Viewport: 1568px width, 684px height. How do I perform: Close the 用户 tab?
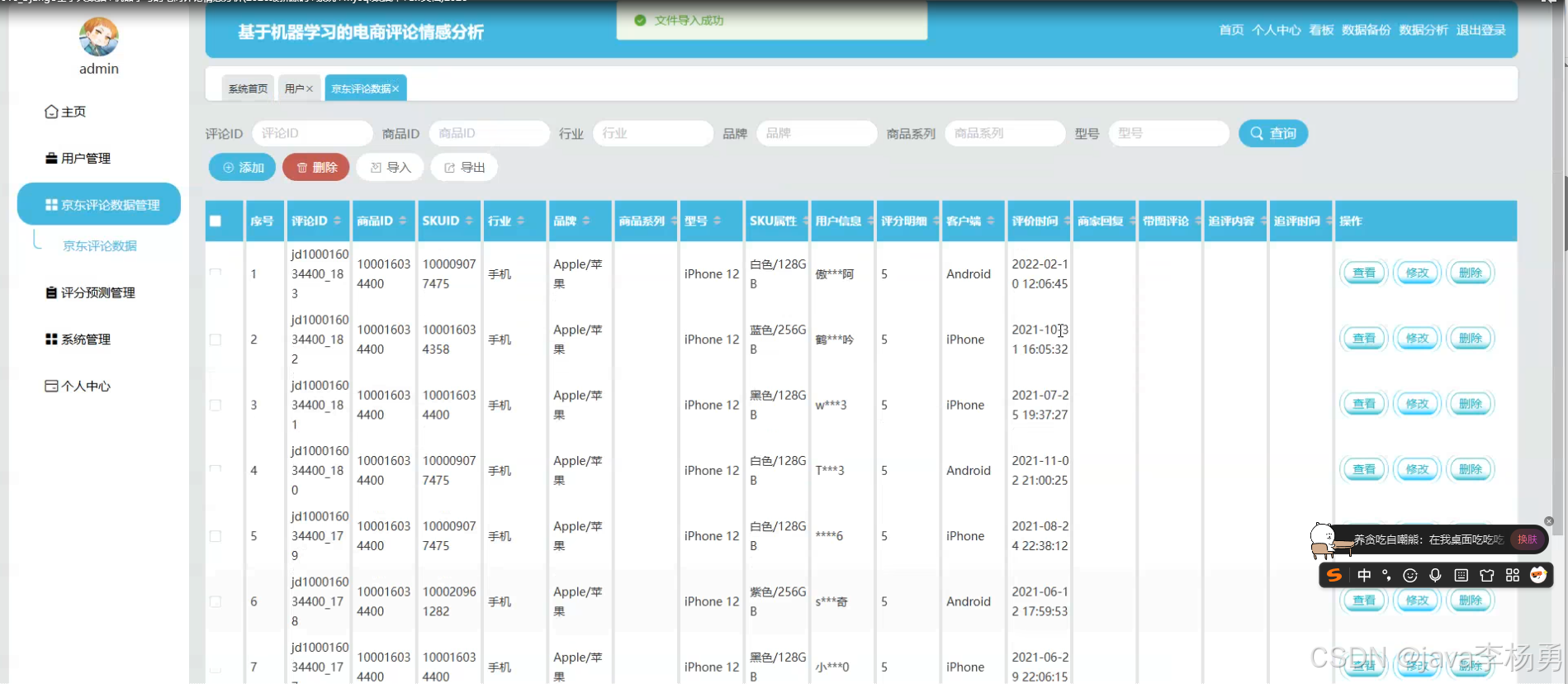[x=310, y=88]
